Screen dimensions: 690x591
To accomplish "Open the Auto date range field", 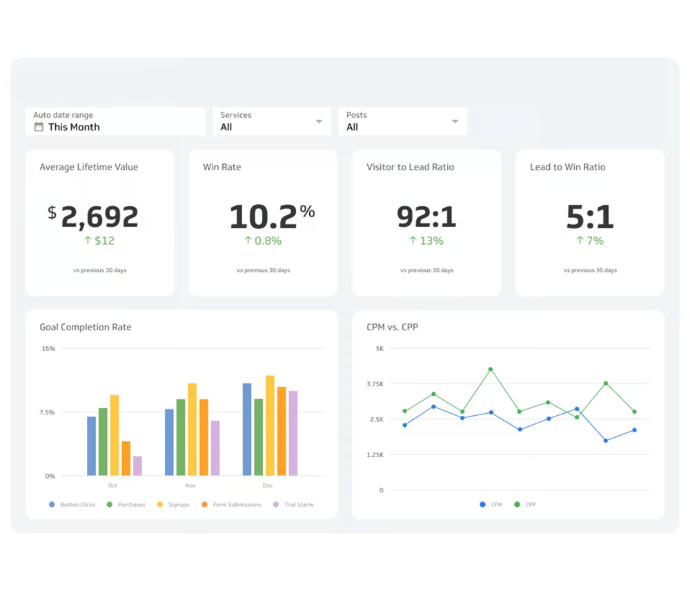I will pyautogui.click(x=115, y=121).
